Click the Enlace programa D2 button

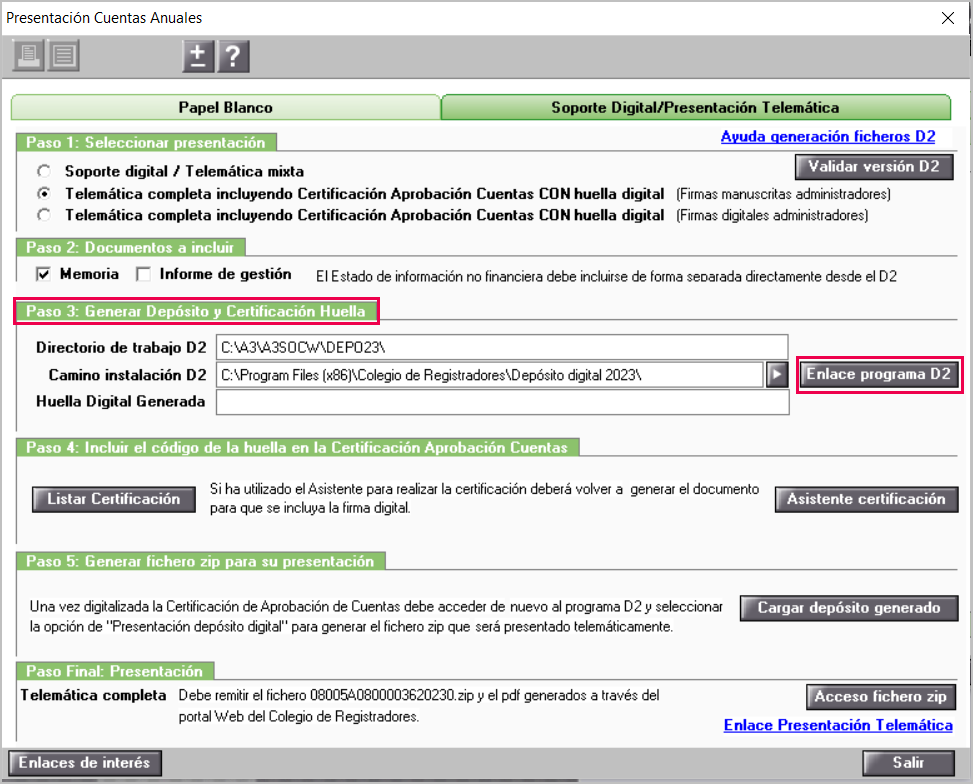click(879, 374)
